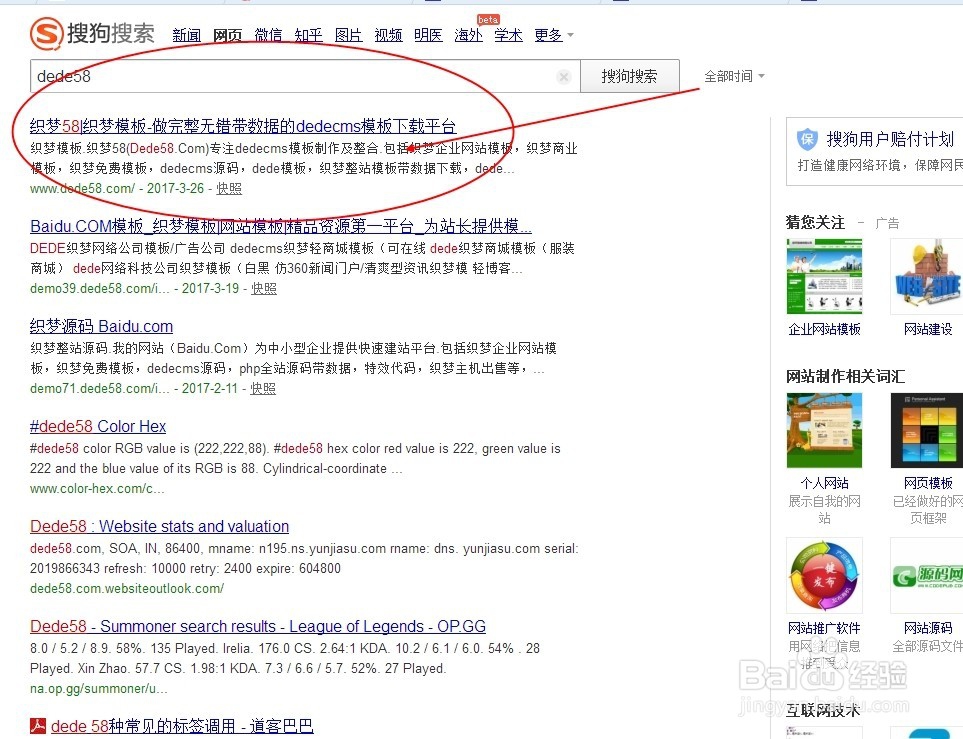The height and width of the screenshot is (739, 963).
Task: Open the 织梦58 织梦模板 result link
Action: click(x=243, y=126)
